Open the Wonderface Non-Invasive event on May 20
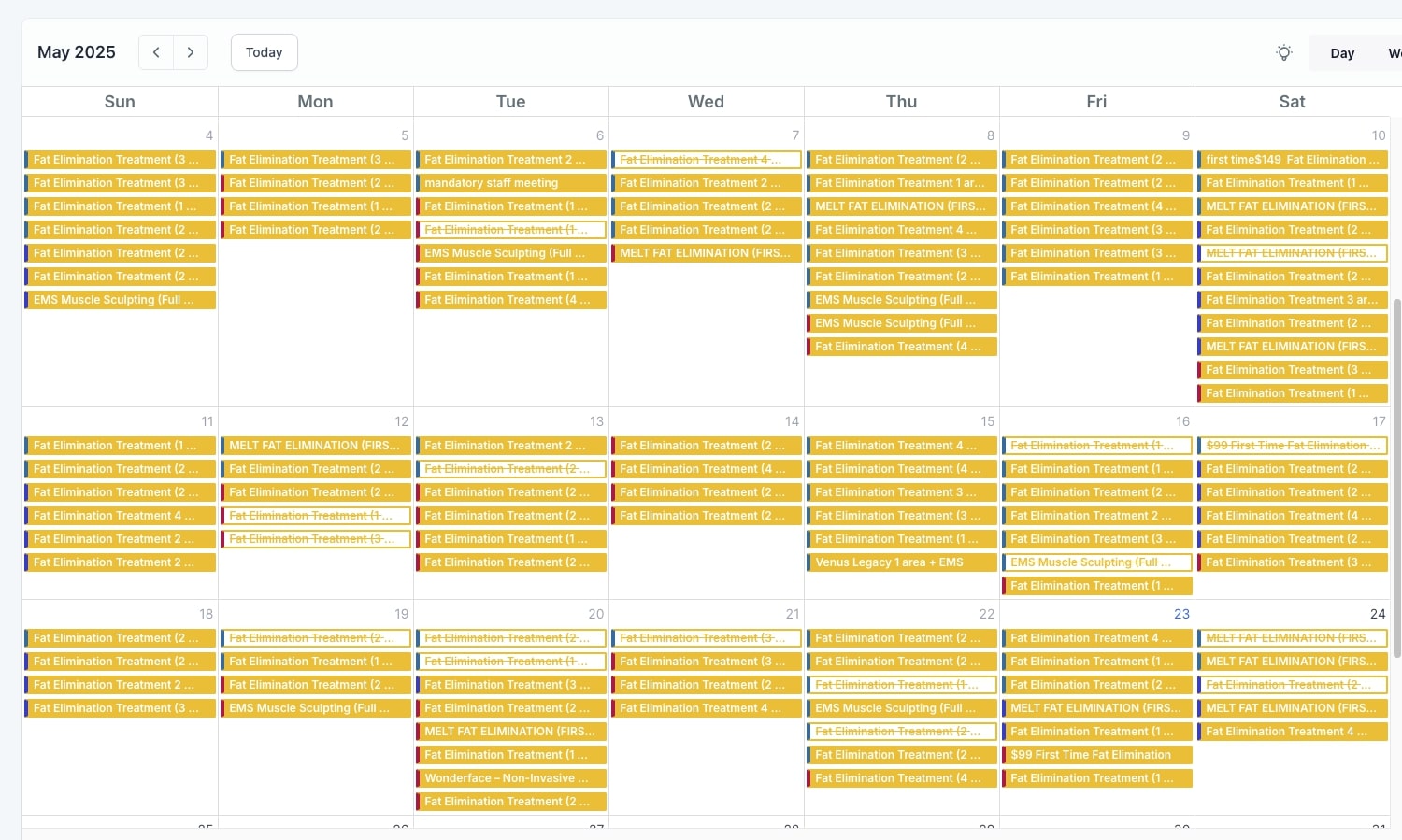Viewport: 1402px width, 840px height. tap(510, 777)
